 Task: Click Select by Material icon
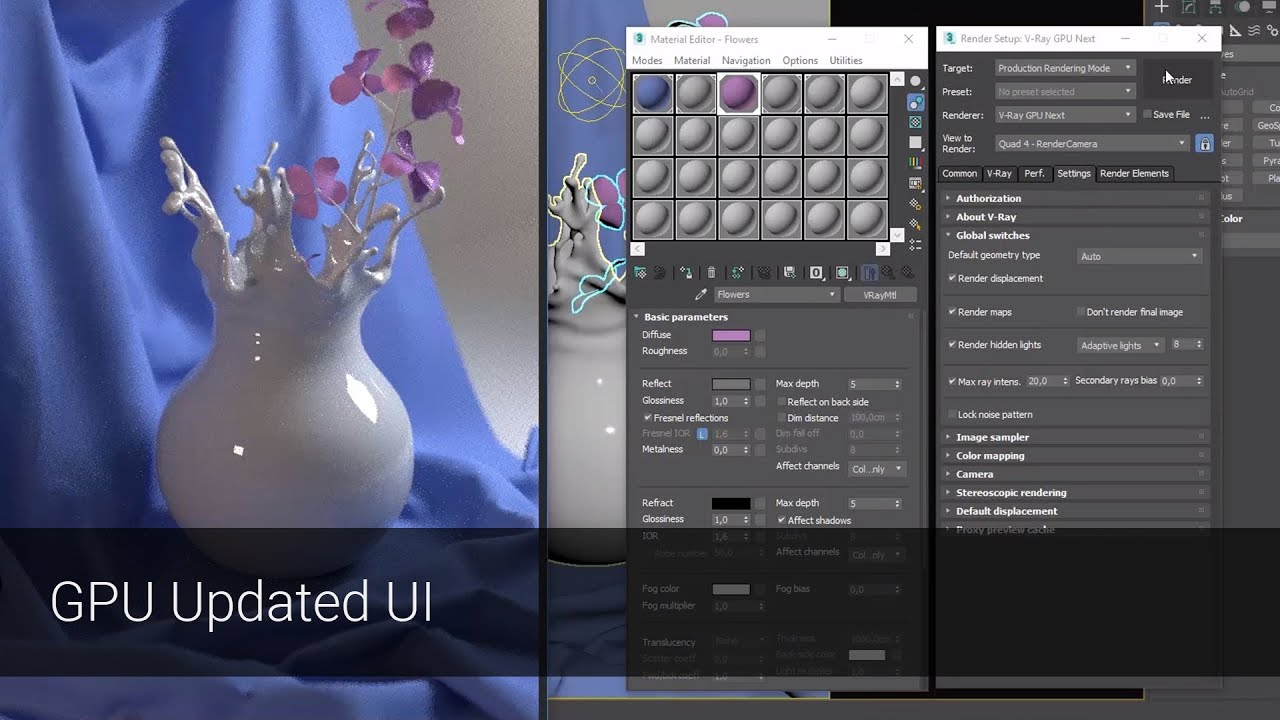915,223
